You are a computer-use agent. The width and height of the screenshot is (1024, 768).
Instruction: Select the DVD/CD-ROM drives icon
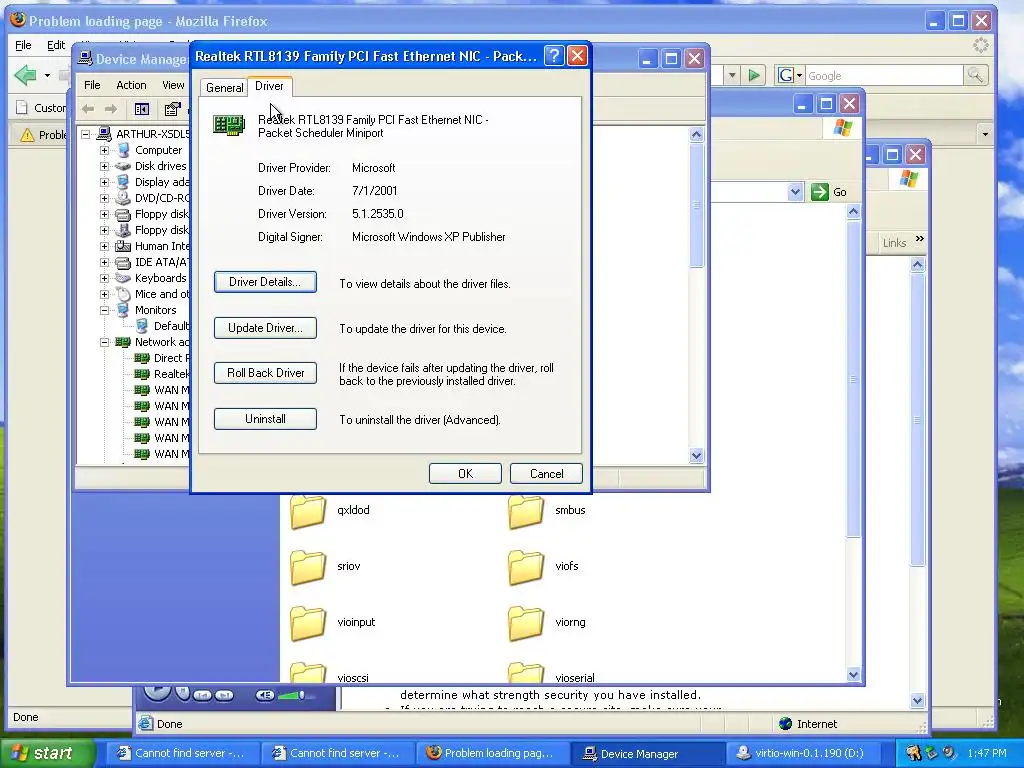coord(123,198)
